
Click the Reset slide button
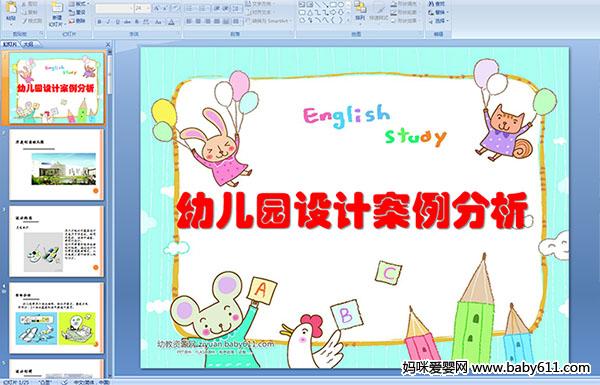[78, 12]
